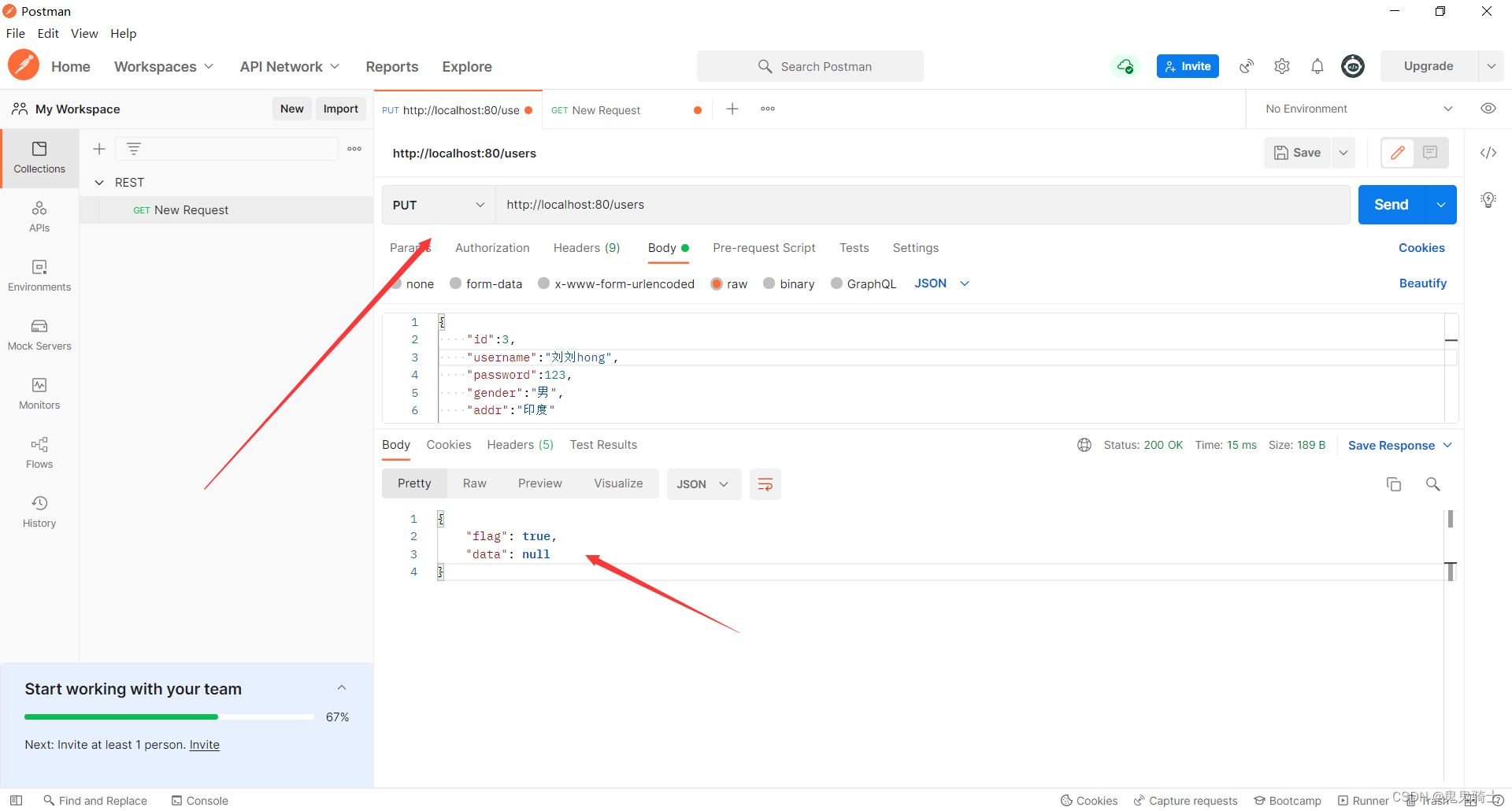Open the code snippet panel icon

tap(1488, 153)
